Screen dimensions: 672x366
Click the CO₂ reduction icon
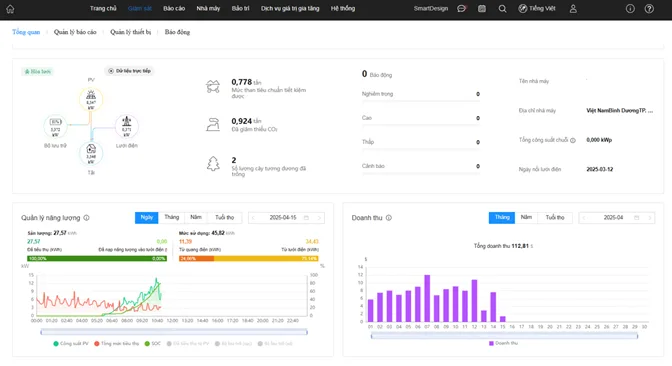tap(213, 124)
